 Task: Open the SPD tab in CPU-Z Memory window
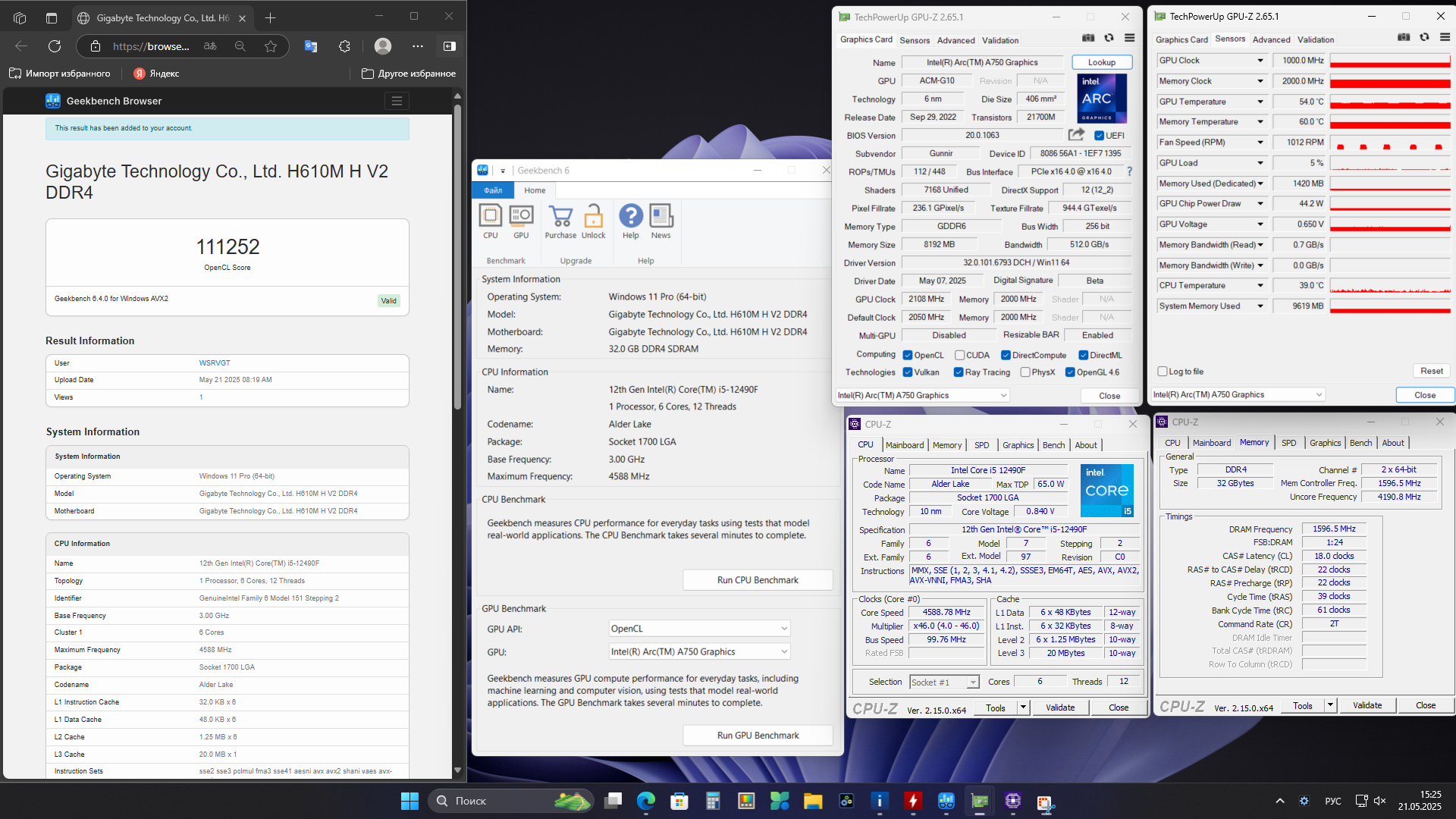pyautogui.click(x=1288, y=443)
